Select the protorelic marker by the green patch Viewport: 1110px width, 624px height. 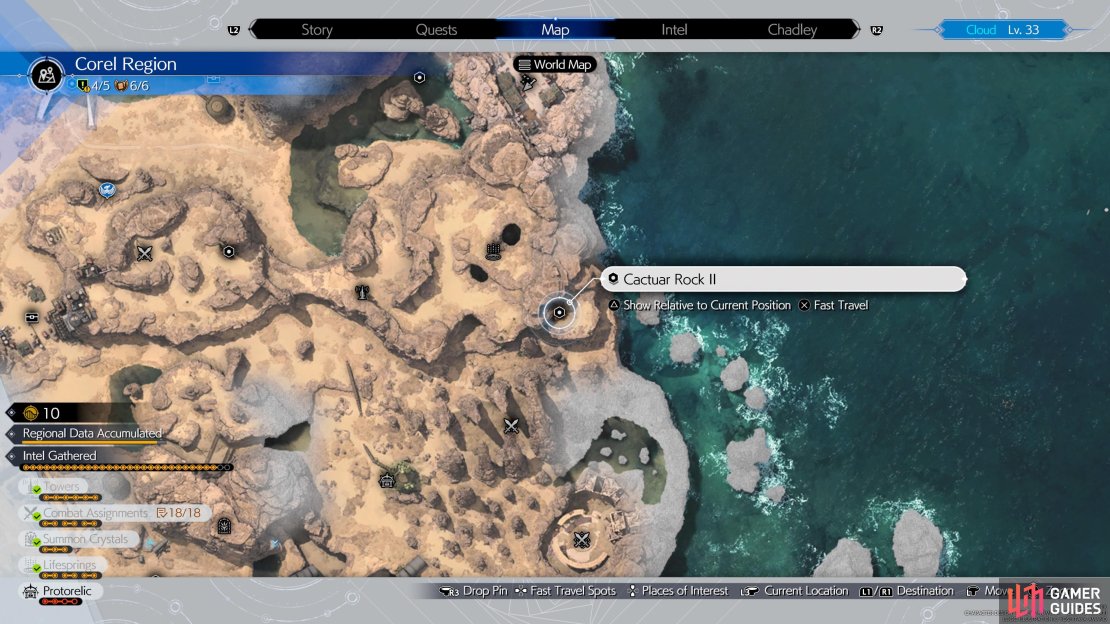coord(387,481)
